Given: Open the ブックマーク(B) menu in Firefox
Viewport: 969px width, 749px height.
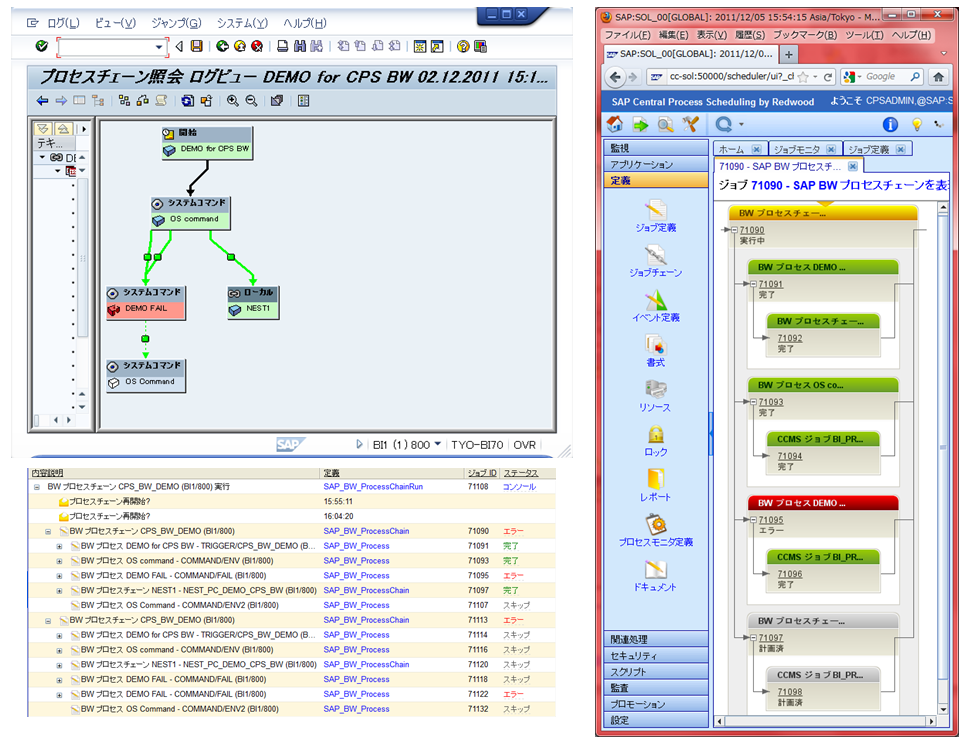Looking at the screenshot, I should (x=805, y=35).
